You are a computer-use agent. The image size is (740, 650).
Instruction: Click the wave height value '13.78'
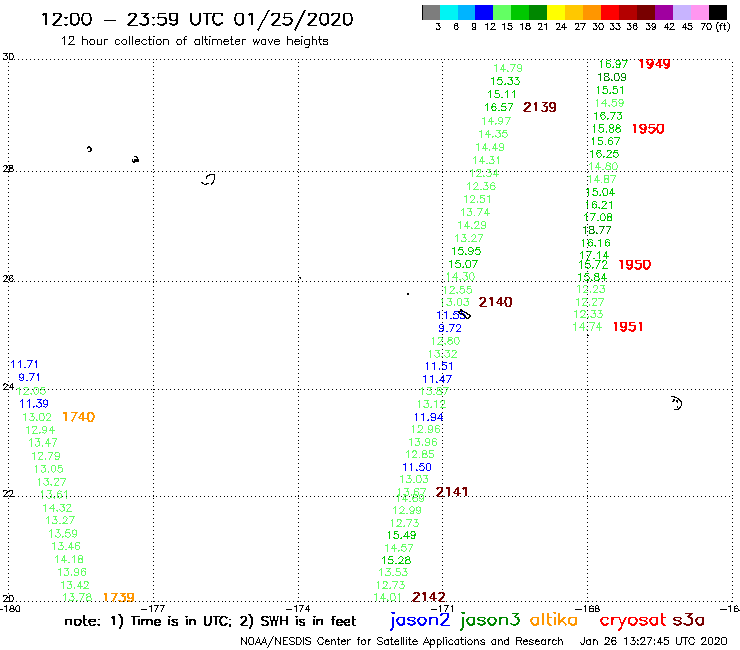[x=77, y=598]
